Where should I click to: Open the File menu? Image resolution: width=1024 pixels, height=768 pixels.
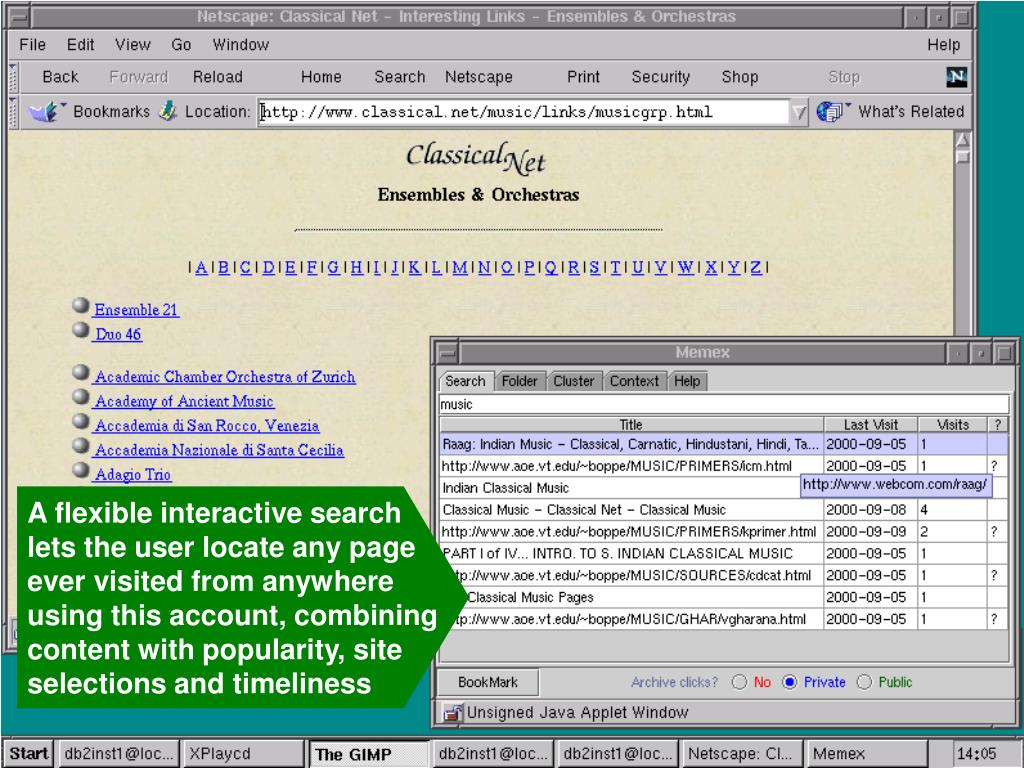click(x=33, y=44)
